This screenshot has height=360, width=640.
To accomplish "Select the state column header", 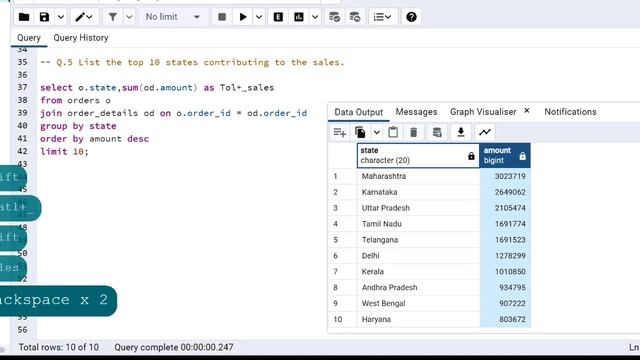I will click(418, 156).
